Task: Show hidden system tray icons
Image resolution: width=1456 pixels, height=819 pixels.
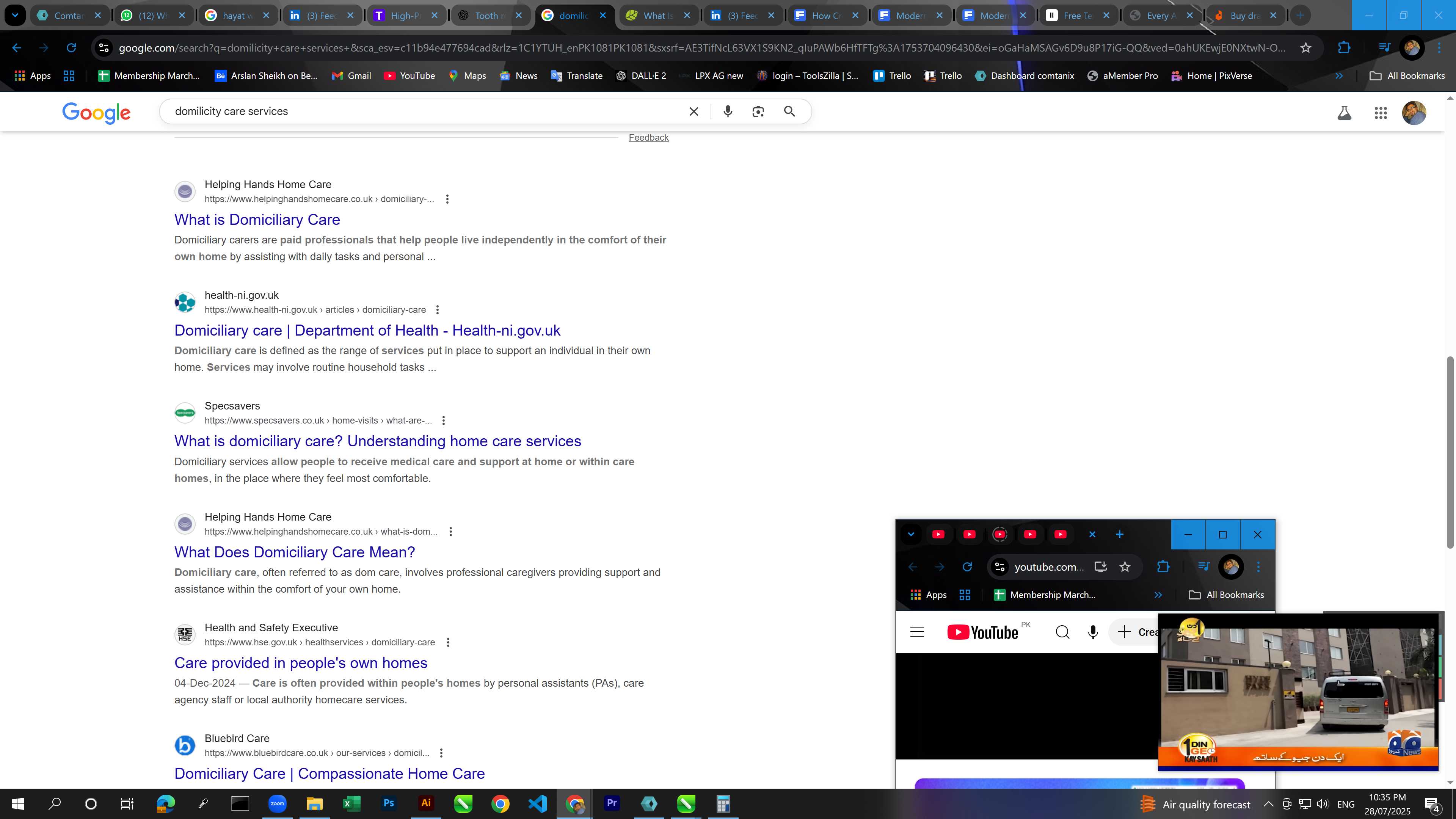Action: [x=1268, y=804]
